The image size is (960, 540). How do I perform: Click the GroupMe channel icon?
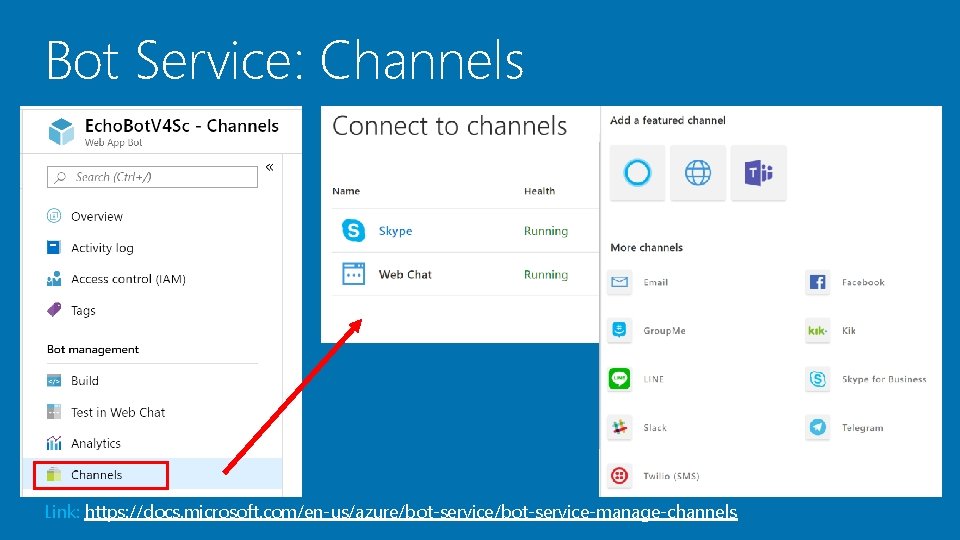click(x=620, y=330)
